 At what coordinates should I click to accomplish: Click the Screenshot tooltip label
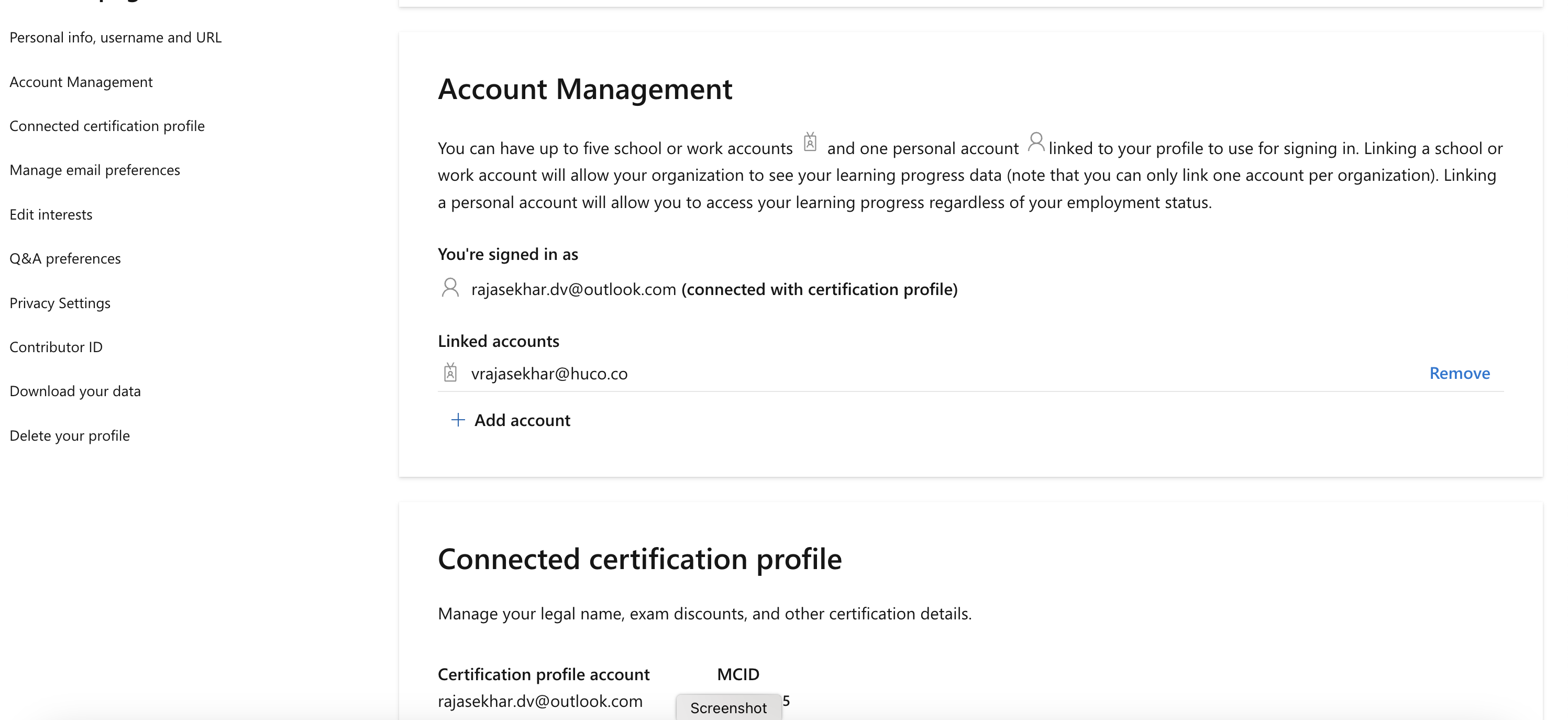(728, 708)
